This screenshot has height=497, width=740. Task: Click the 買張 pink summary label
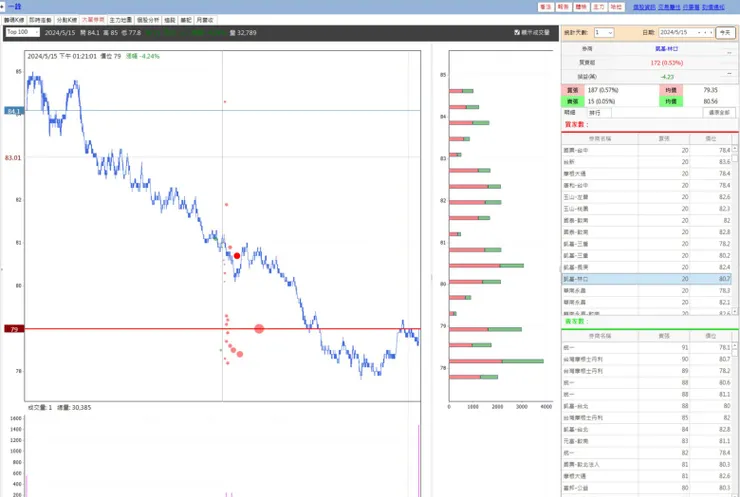tap(572, 90)
